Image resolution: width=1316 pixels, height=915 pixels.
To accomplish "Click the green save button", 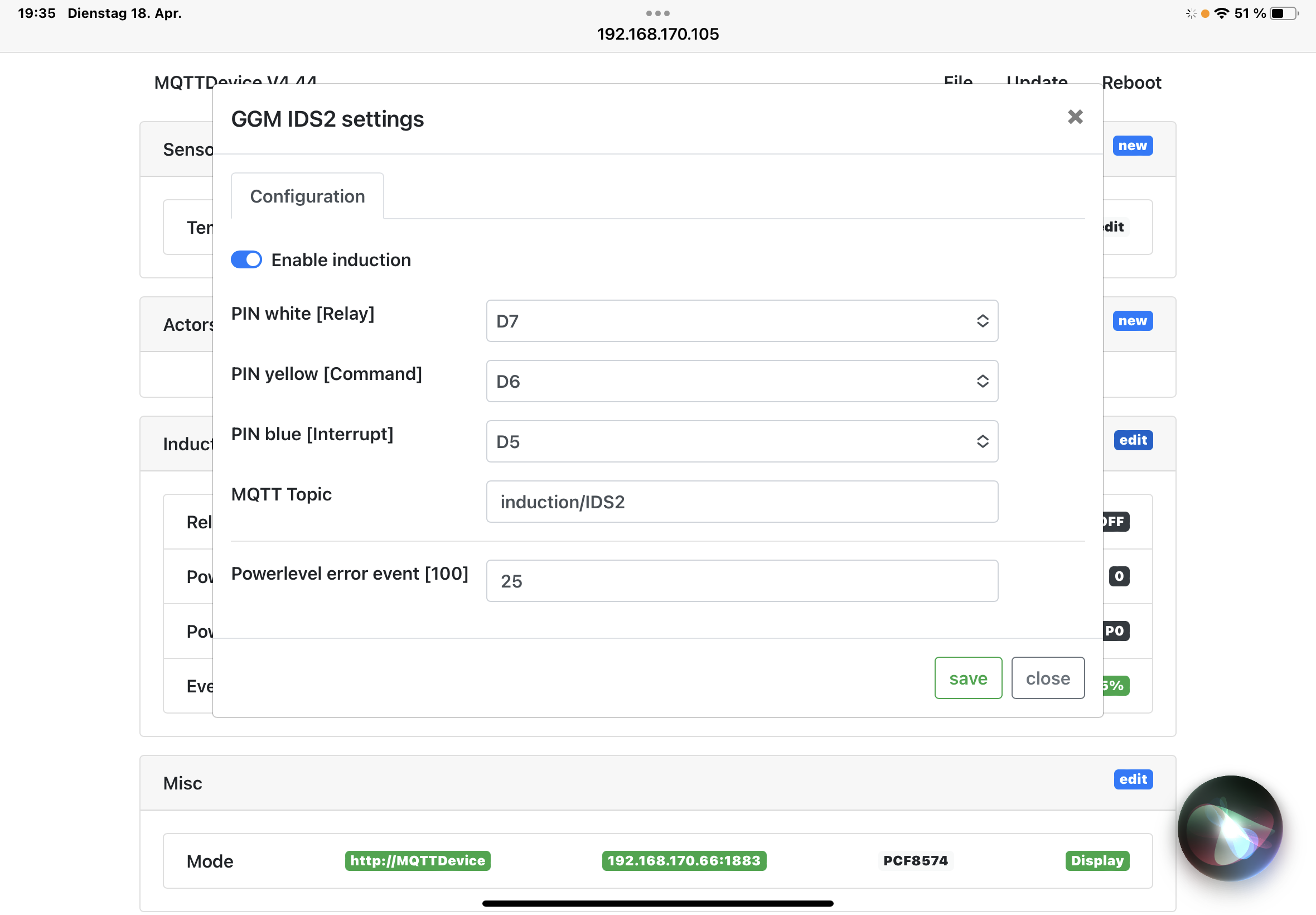I will click(967, 678).
